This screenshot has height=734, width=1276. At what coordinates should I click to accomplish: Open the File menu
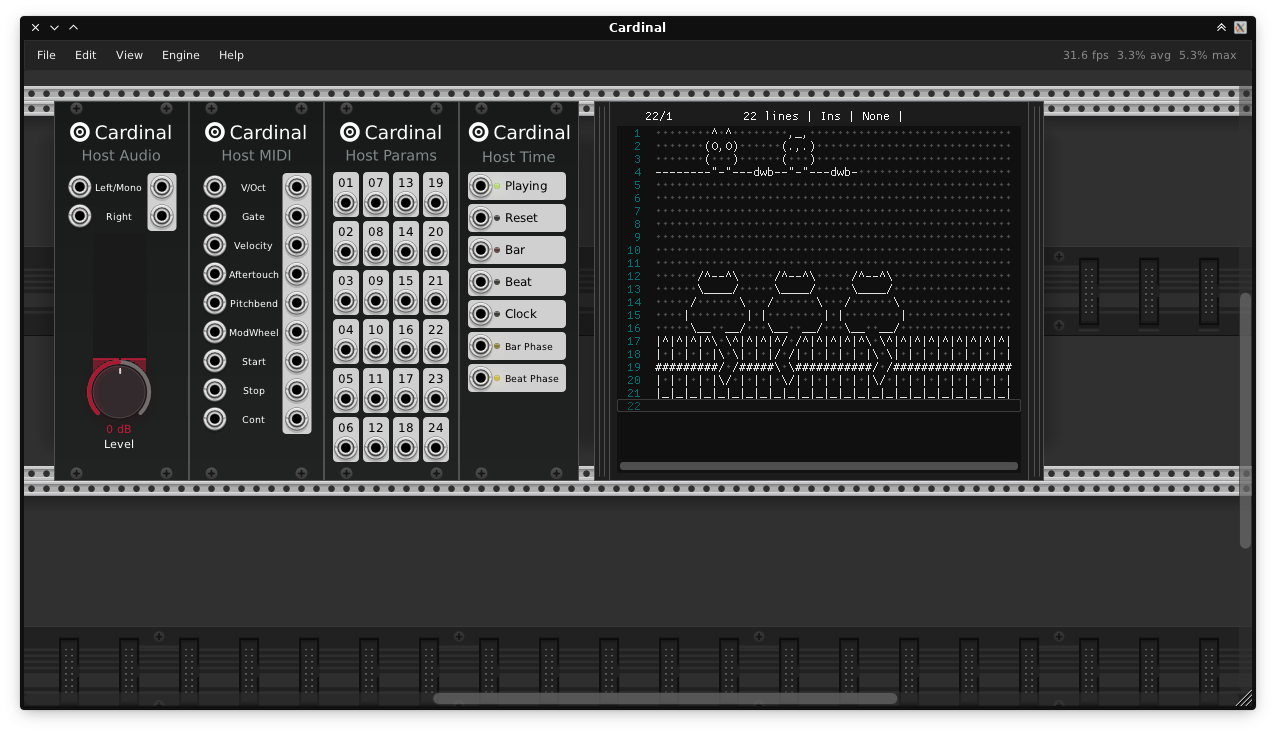[46, 55]
